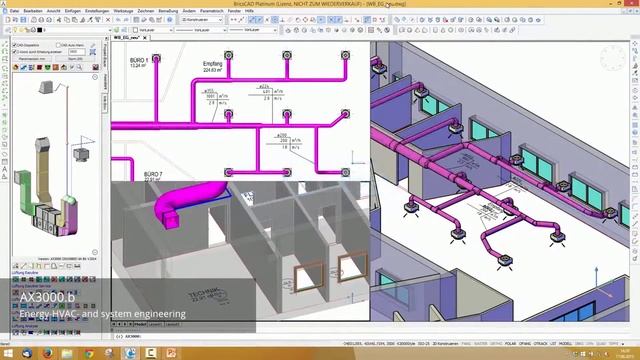Toggle the CAD-Doppelklick checkbox

click(15, 45)
